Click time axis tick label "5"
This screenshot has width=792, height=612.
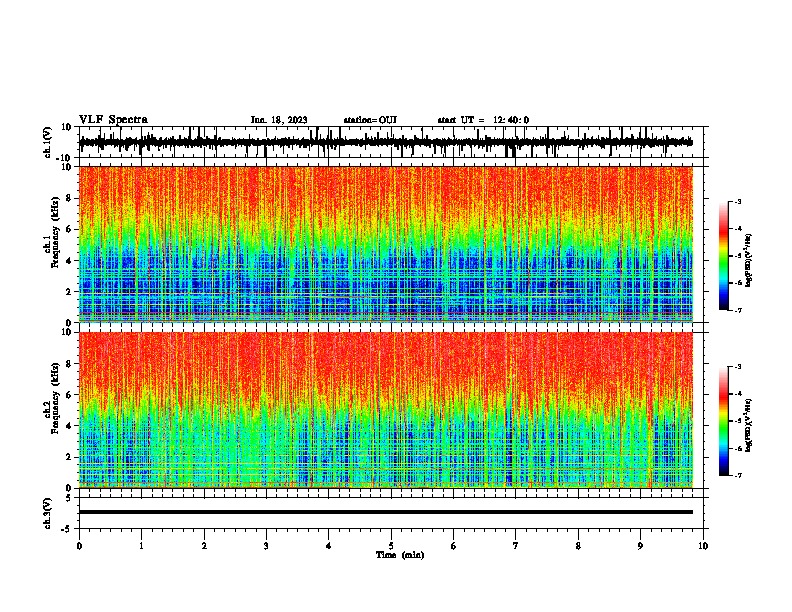(x=391, y=546)
